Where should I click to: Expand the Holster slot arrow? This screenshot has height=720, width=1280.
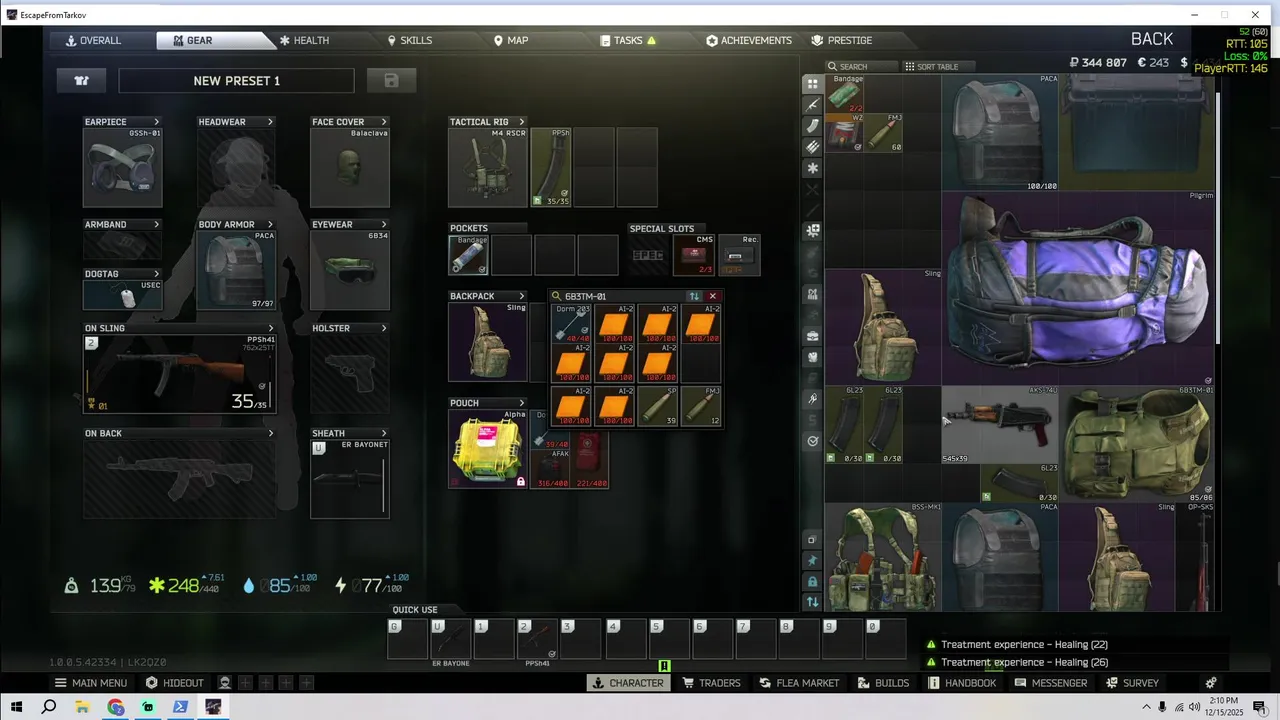point(384,328)
